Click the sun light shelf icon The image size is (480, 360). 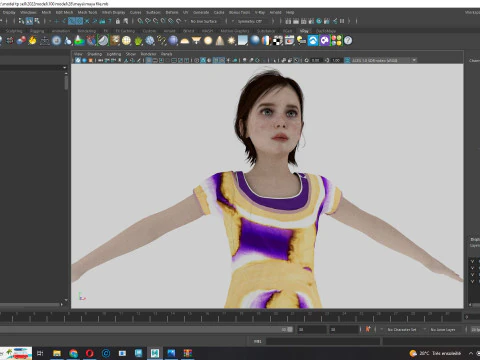pos(231,41)
